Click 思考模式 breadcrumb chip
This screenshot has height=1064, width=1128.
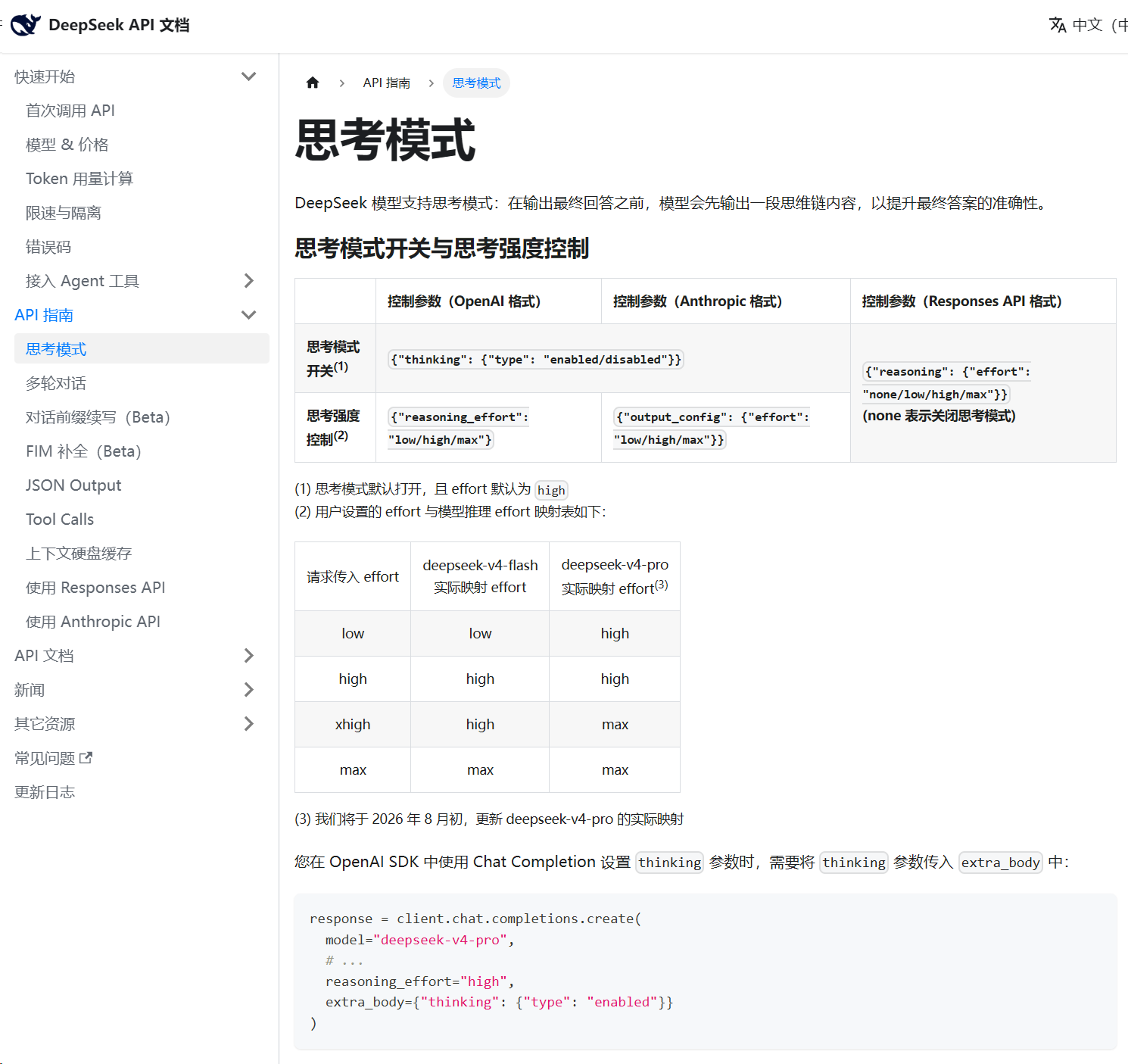coord(476,83)
